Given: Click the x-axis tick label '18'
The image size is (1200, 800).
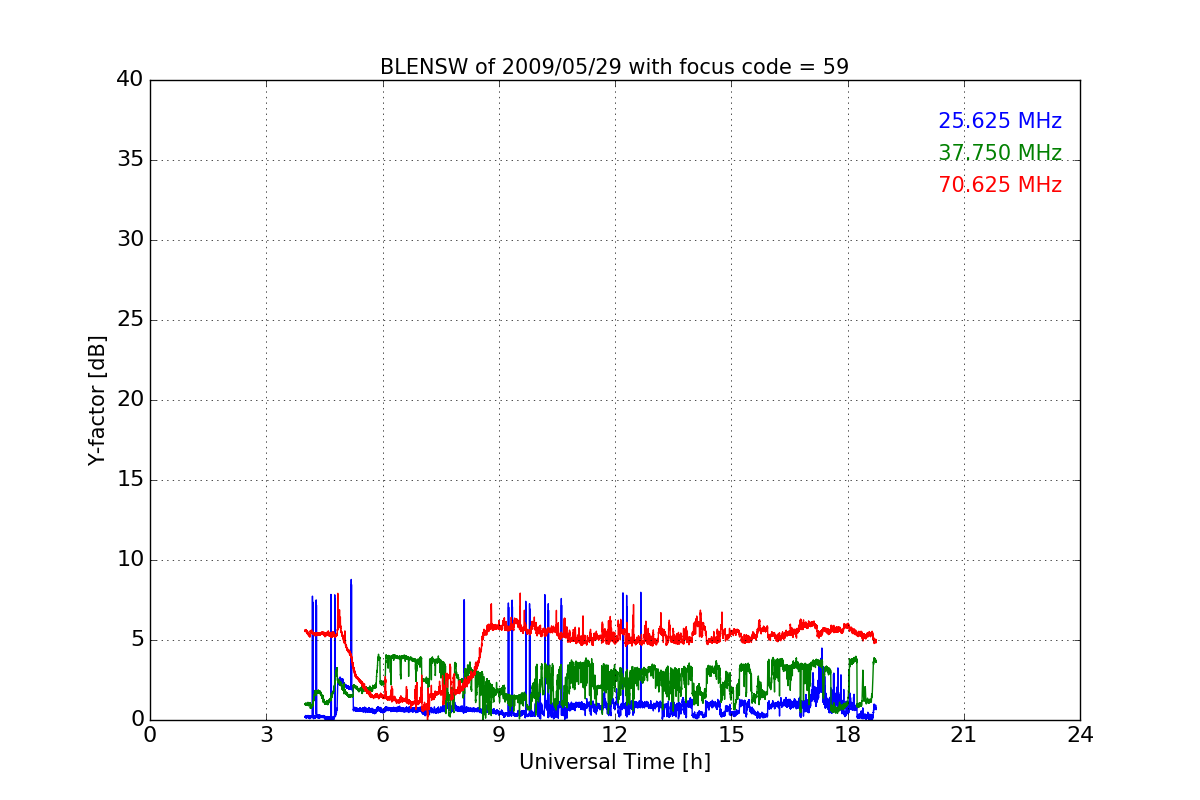Looking at the screenshot, I should click(847, 735).
